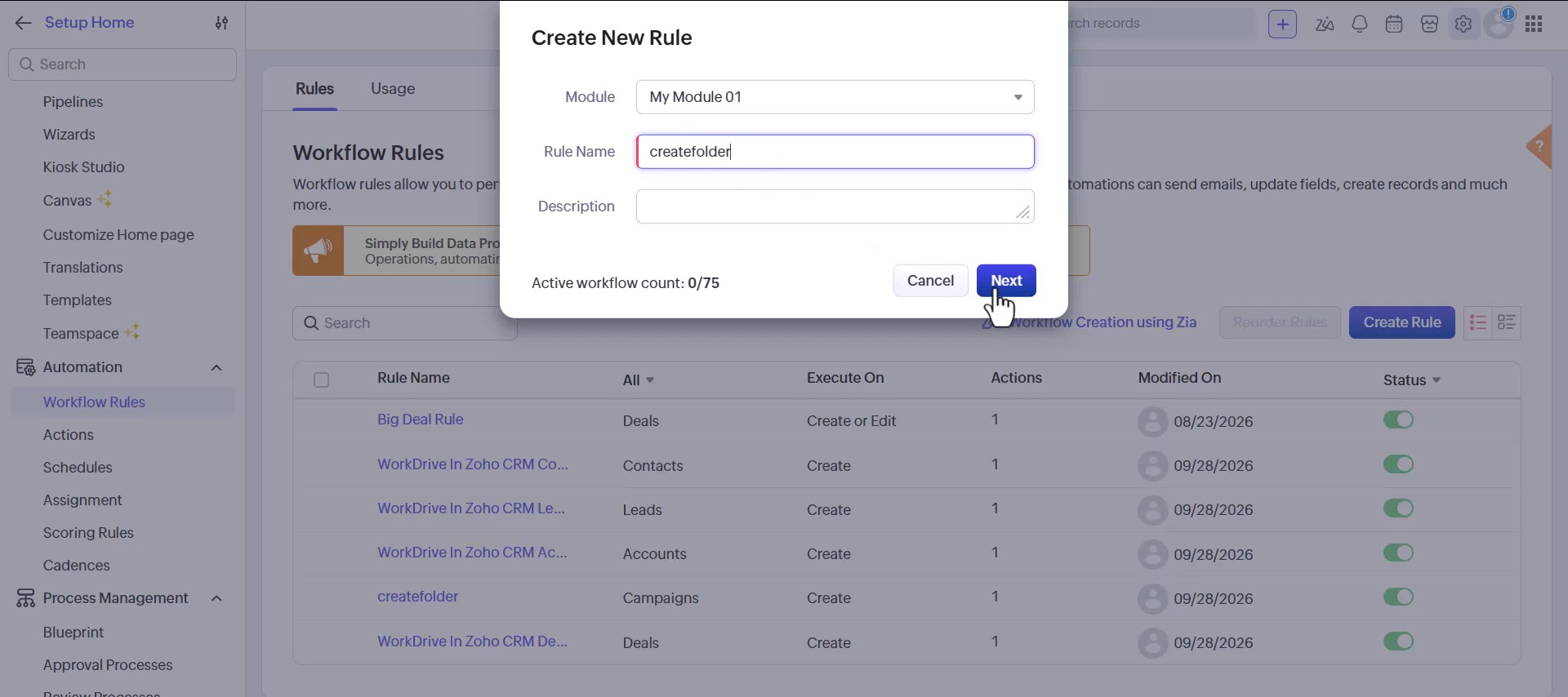Click the sidebar Search box
Image resolution: width=1568 pixels, height=697 pixels.
[122, 64]
